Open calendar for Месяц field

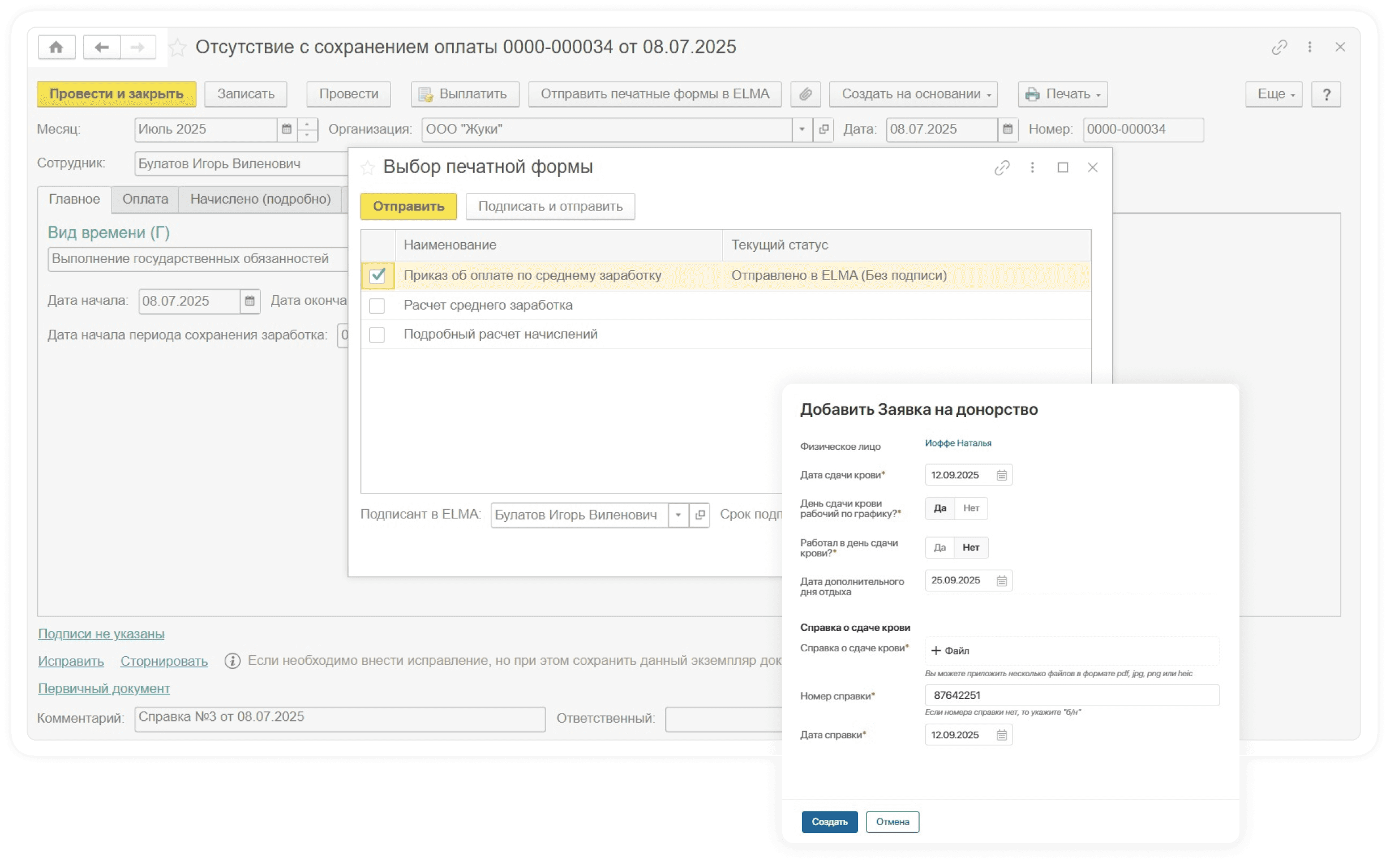click(286, 129)
